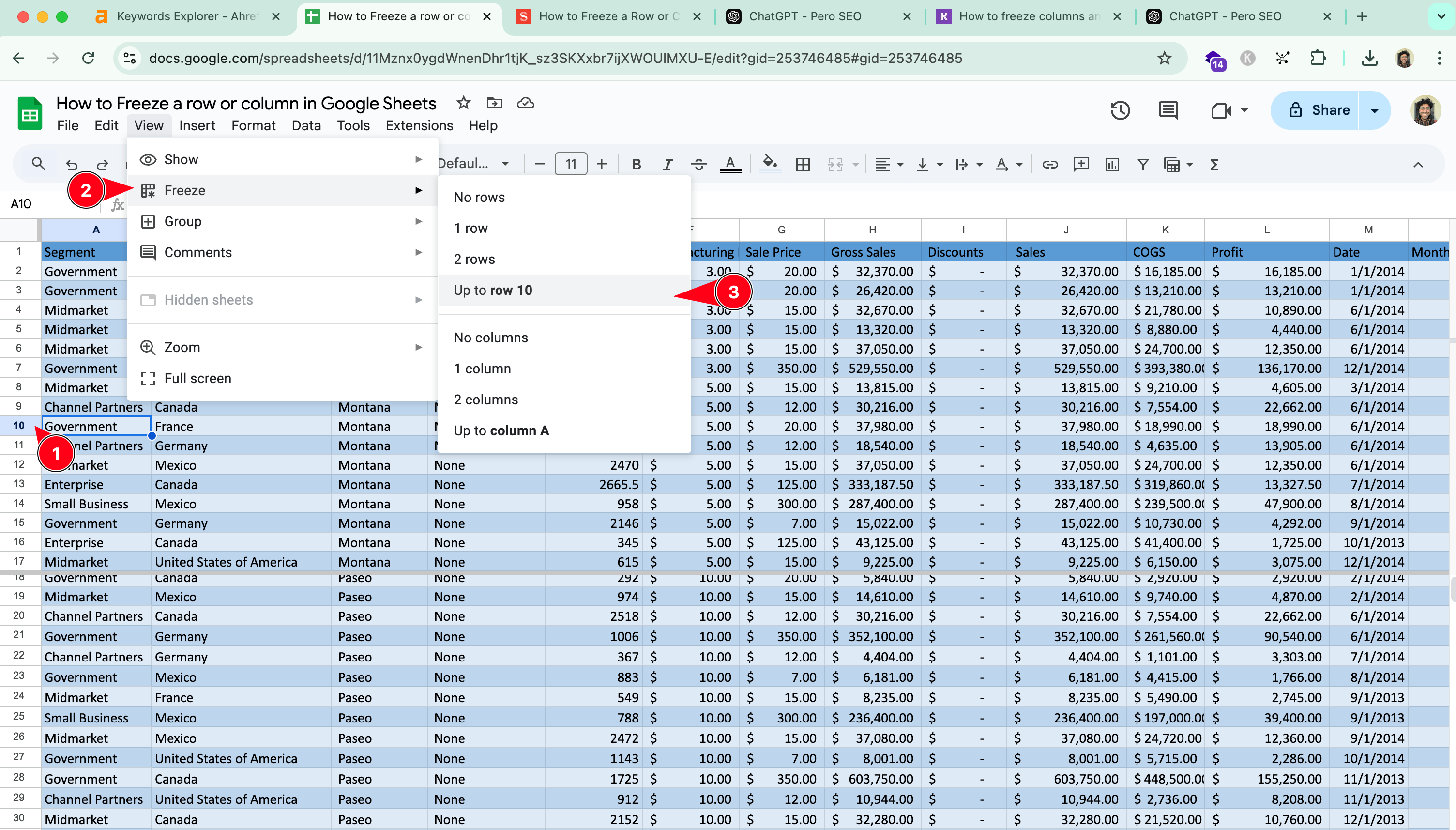
Task: Open the filter views dropdown
Action: (1189, 165)
